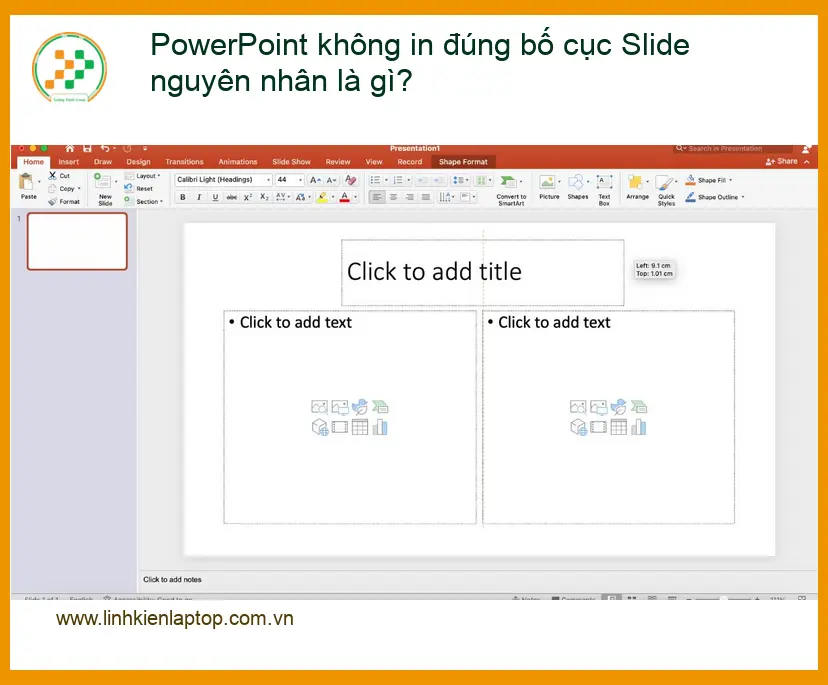Increase the font size
828x685 pixels.
[315, 180]
